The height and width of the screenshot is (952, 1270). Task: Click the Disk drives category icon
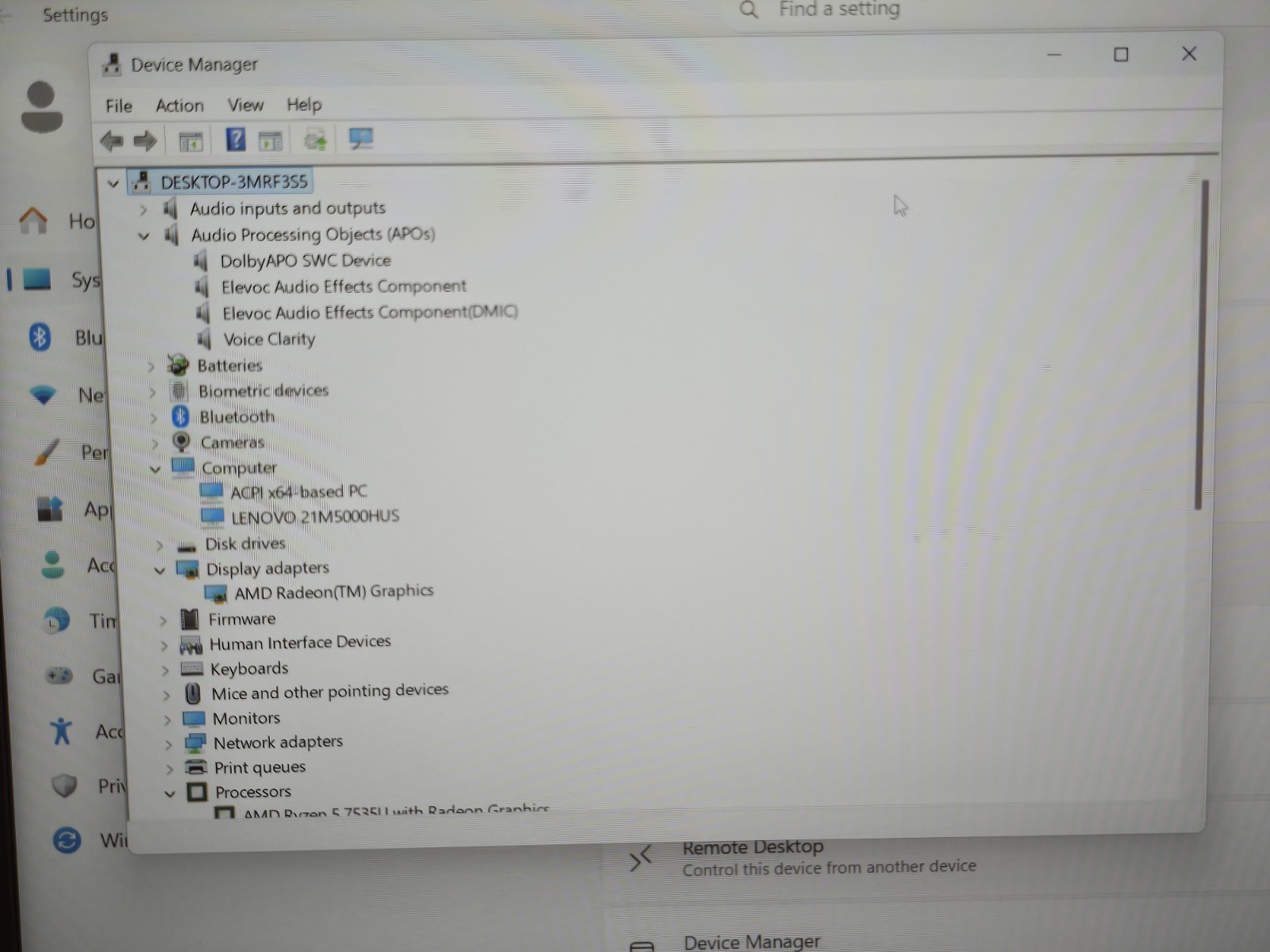pos(187,546)
